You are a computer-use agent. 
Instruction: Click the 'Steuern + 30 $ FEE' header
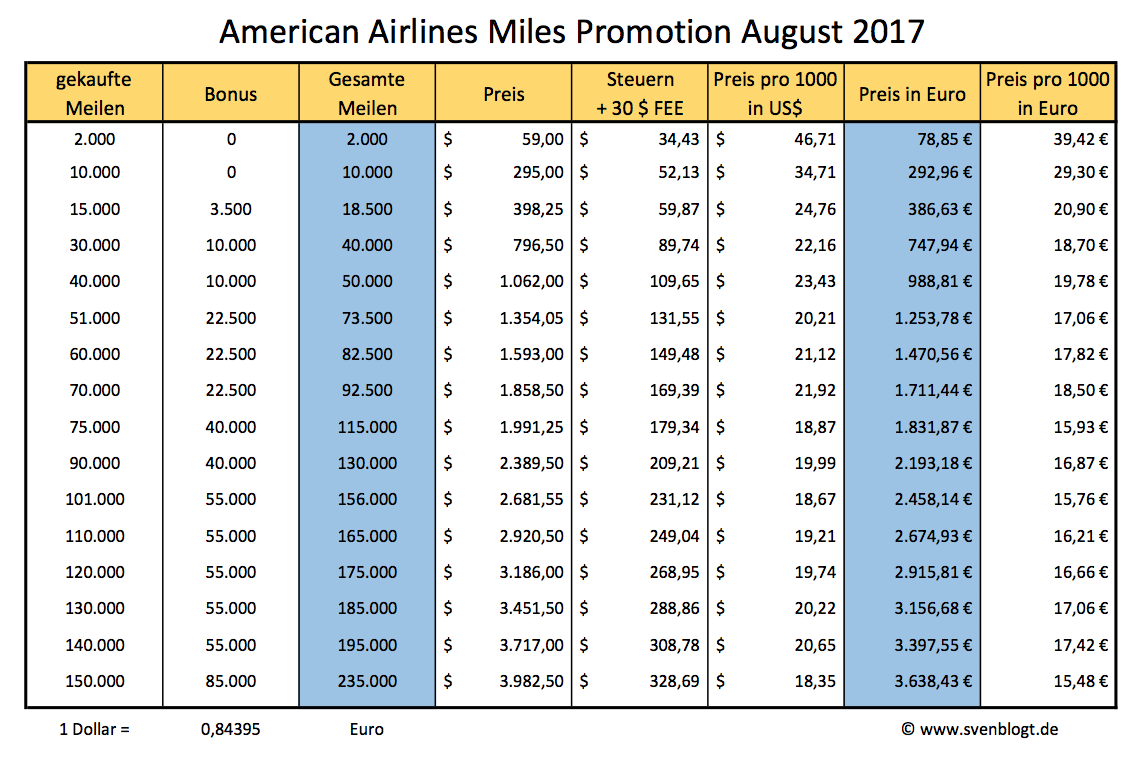640,93
